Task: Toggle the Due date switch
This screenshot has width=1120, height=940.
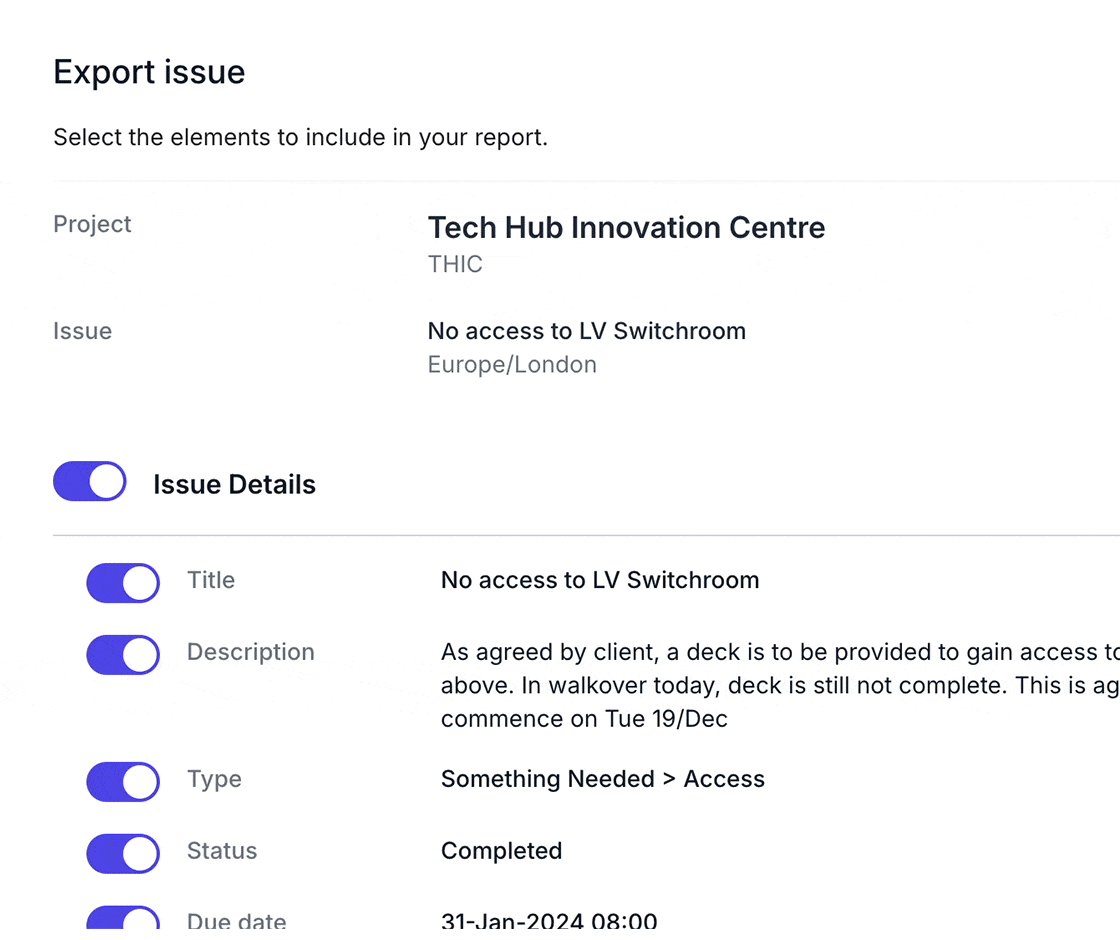Action: (x=123, y=923)
